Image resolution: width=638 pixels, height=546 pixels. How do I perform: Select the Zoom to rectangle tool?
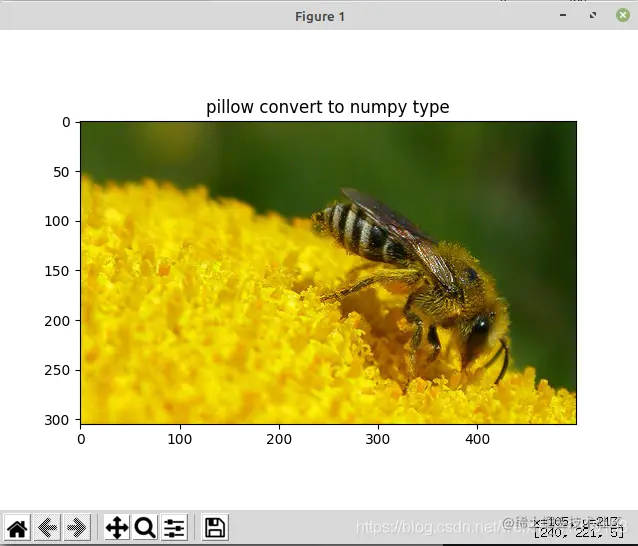point(145,528)
